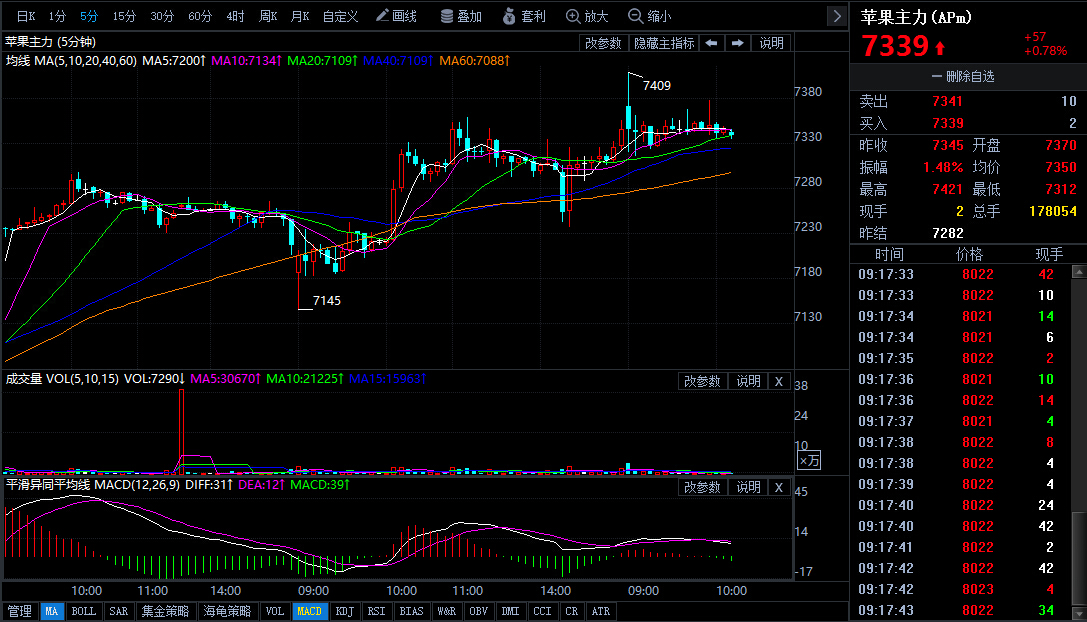1087x622 pixels.
Task: Click 隐藏主指标 button
Action: 664,43
